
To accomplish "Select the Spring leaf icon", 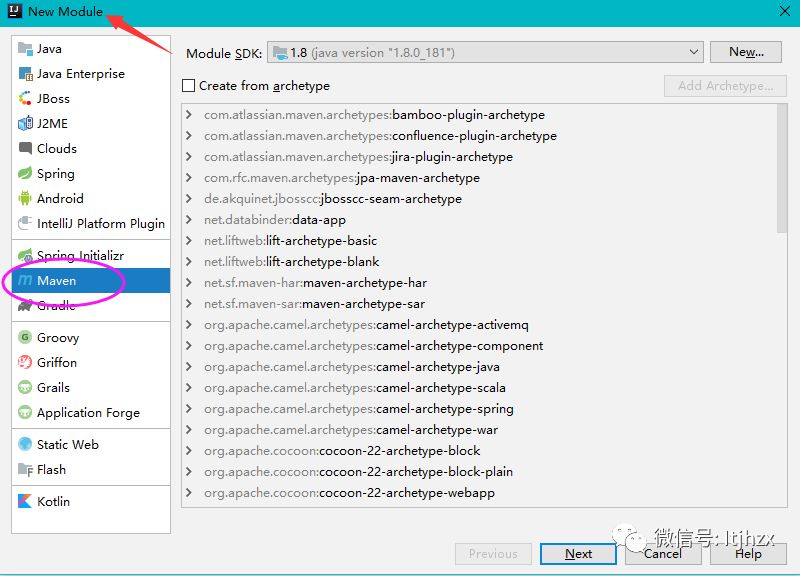I will (25, 173).
